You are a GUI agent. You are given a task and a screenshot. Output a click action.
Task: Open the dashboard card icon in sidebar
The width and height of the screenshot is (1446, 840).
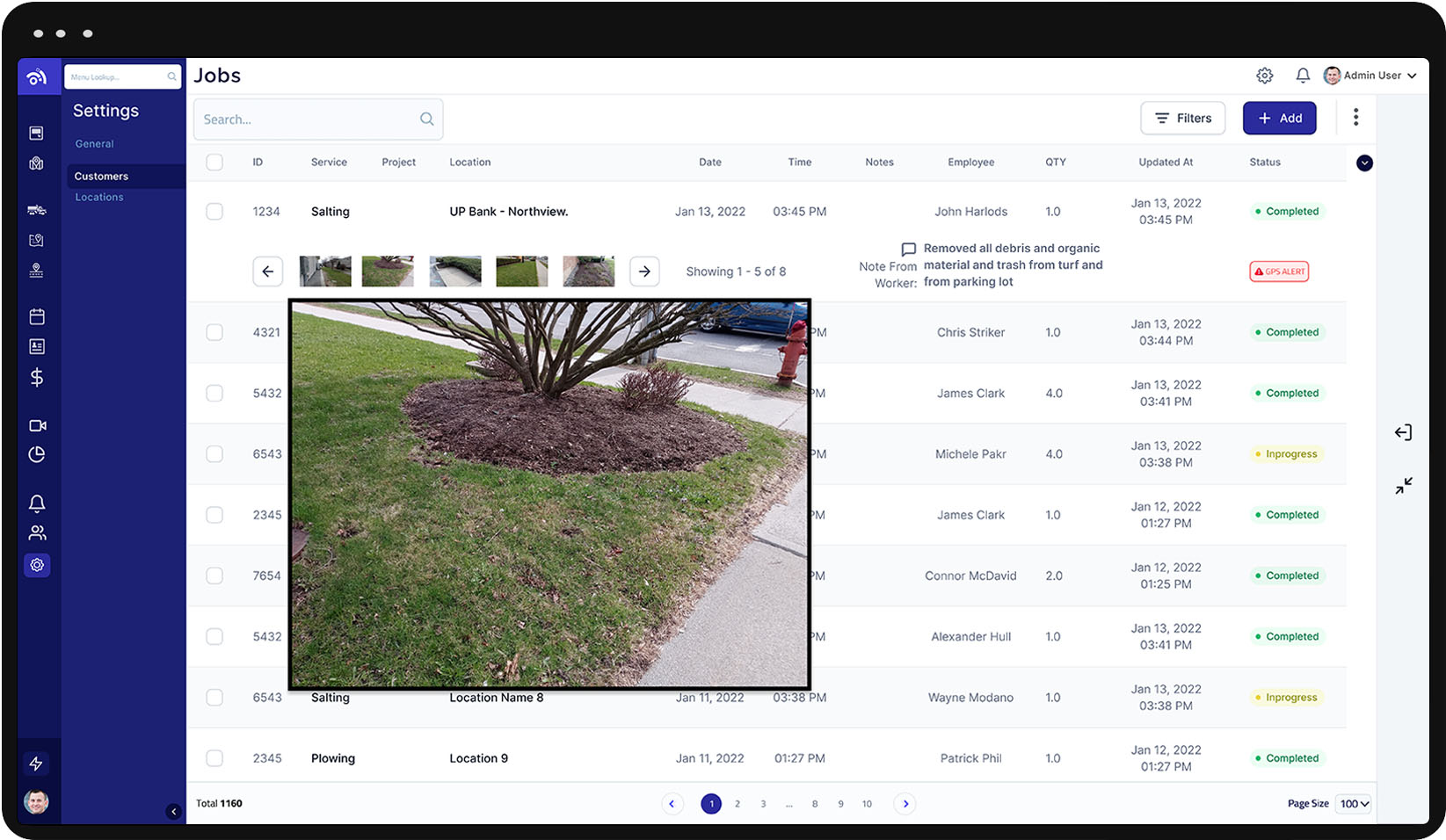[x=36, y=133]
